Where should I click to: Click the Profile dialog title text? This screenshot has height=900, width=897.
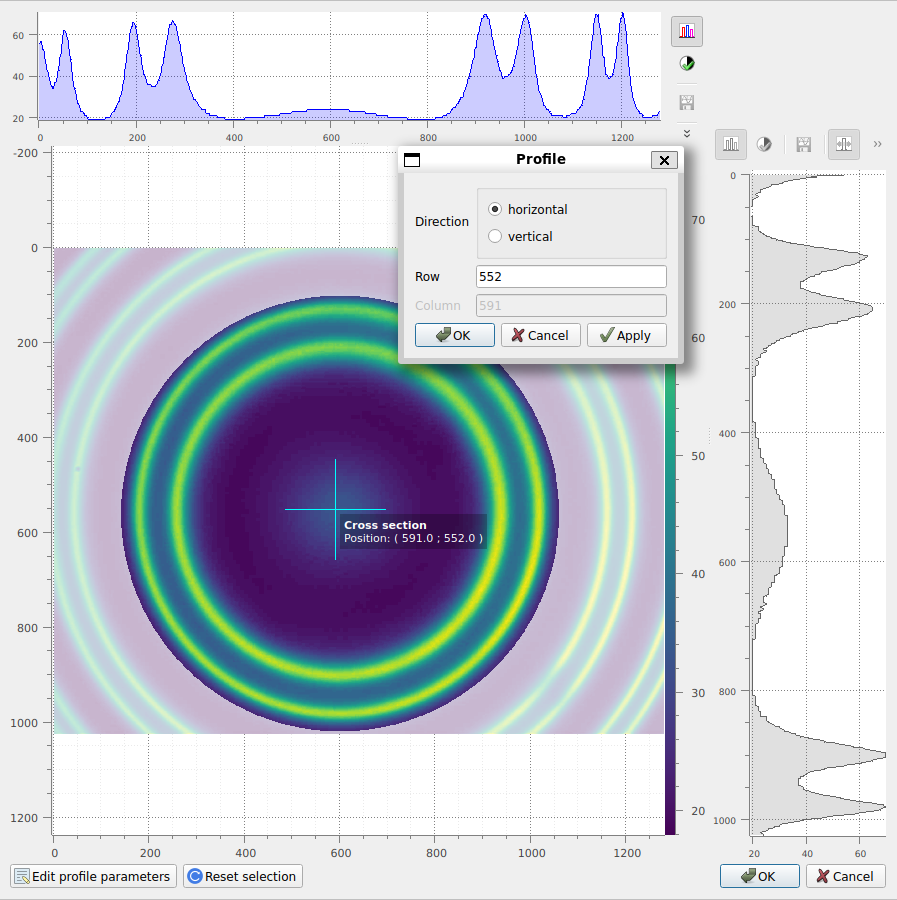(x=541, y=159)
